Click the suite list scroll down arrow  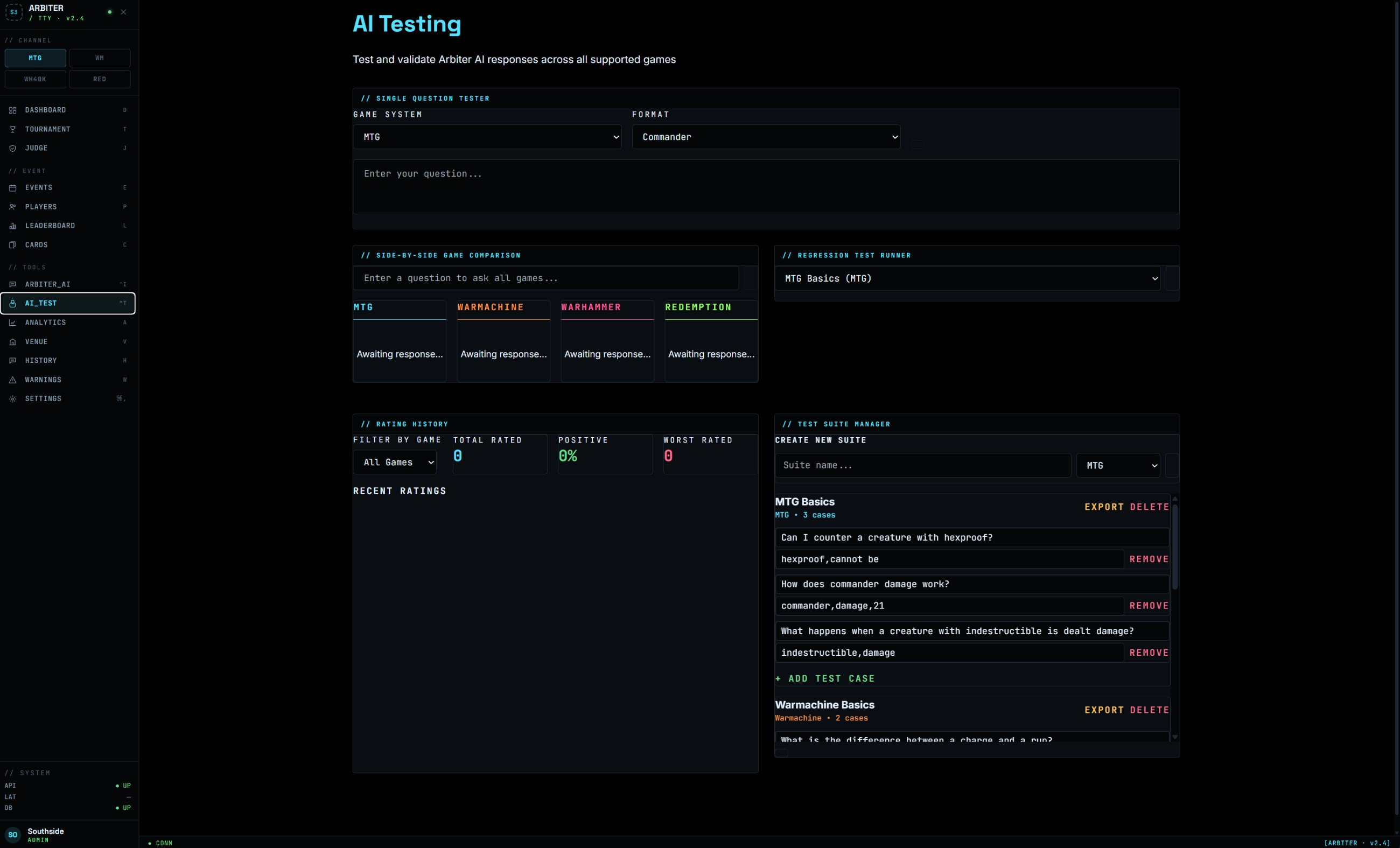[1175, 737]
